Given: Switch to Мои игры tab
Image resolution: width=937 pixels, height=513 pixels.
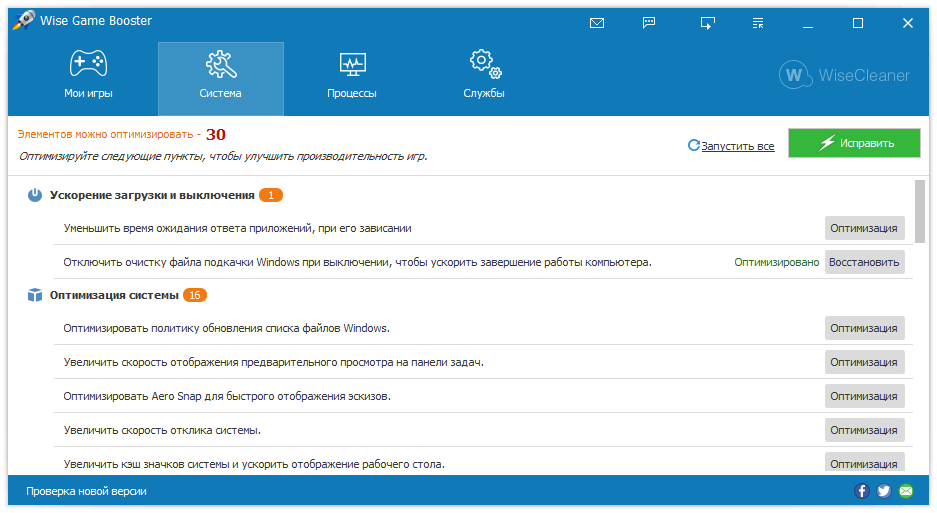Looking at the screenshot, I should 88,78.
